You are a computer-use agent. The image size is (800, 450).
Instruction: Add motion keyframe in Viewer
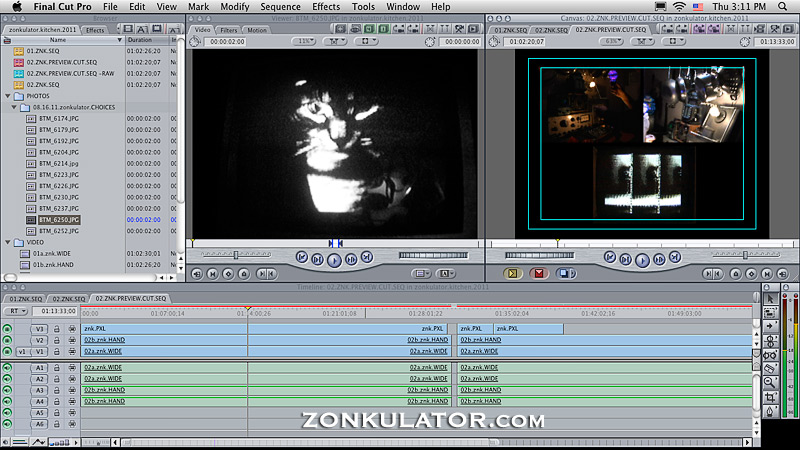[229, 274]
